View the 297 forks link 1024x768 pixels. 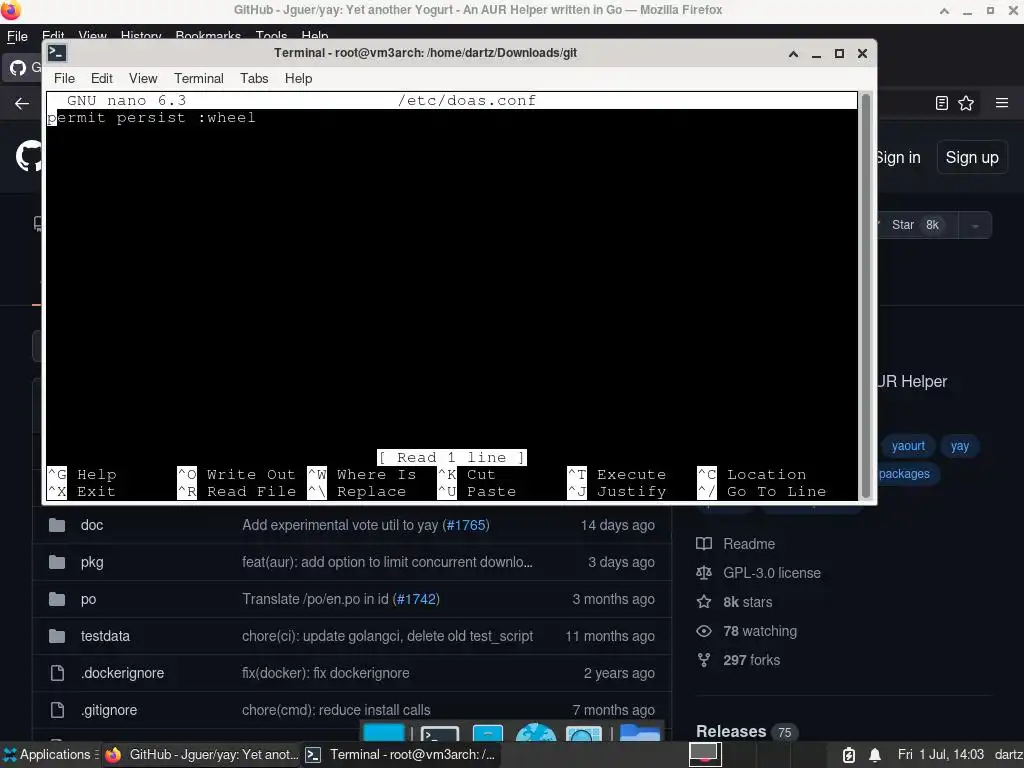[x=752, y=660]
